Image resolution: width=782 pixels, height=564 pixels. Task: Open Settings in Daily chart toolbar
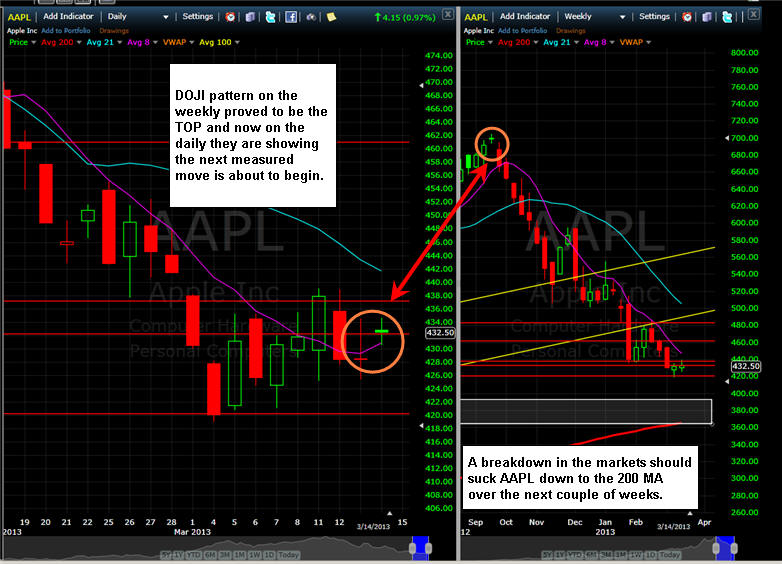tap(197, 16)
